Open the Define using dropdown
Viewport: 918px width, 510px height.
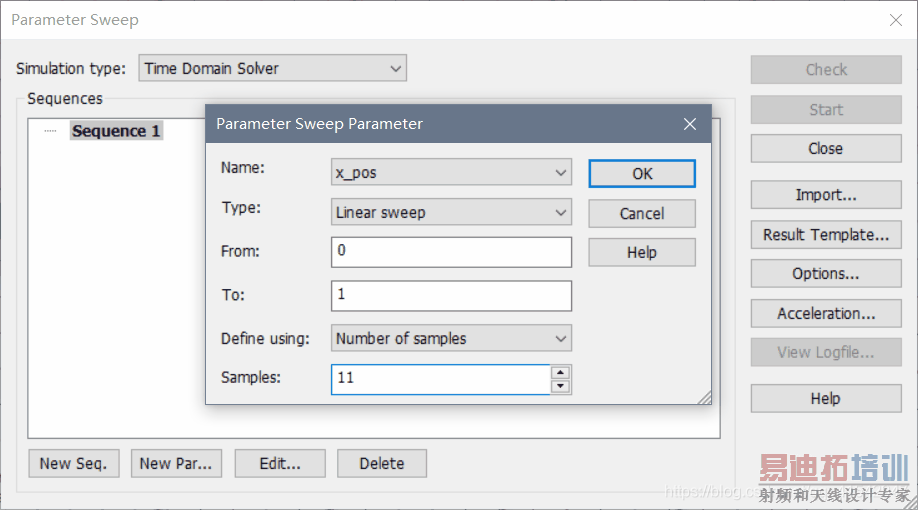click(x=451, y=338)
